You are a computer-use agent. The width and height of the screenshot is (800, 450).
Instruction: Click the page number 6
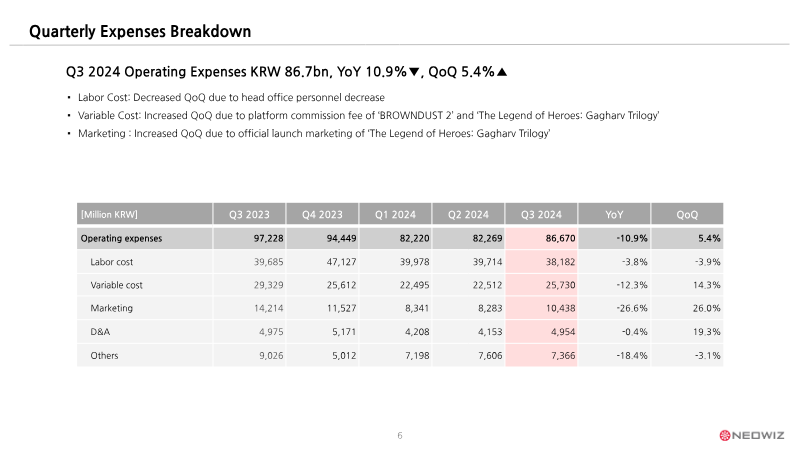coord(400,435)
